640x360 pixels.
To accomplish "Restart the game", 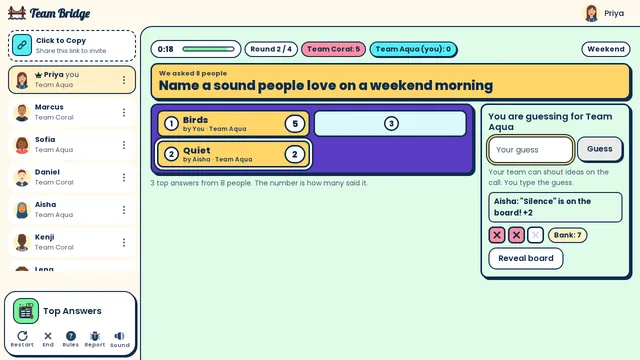I will click(22, 339).
